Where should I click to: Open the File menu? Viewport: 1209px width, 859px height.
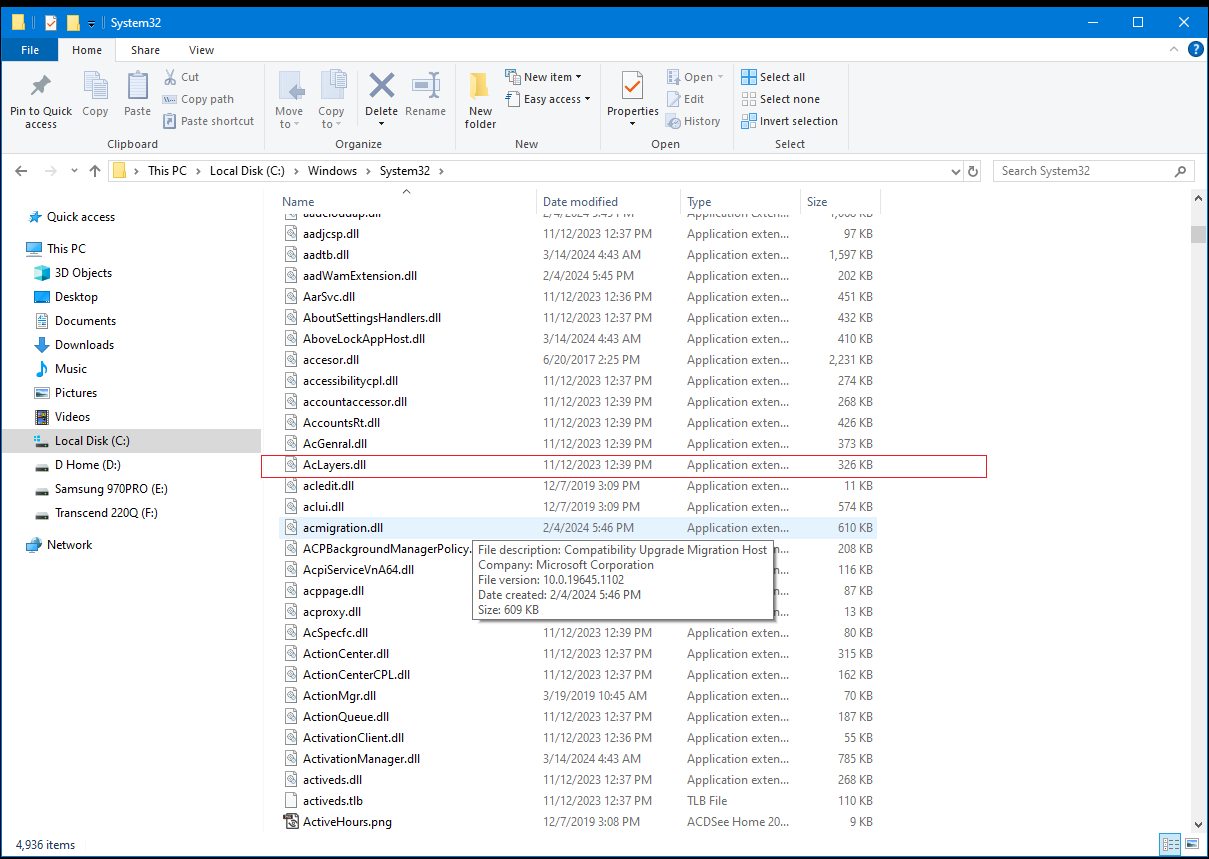coord(30,50)
